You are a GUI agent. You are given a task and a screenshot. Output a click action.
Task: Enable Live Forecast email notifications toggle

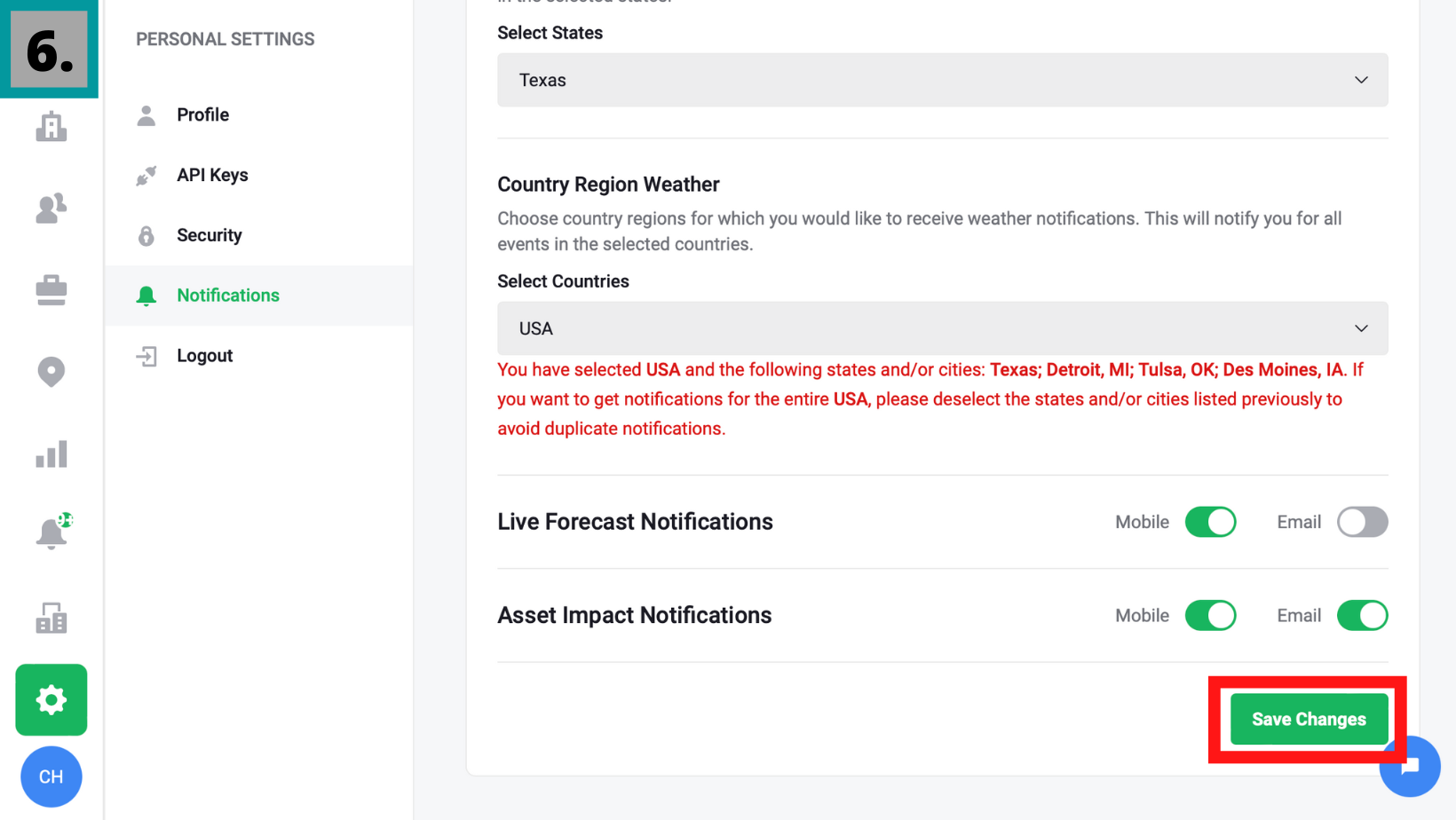[x=1362, y=522]
